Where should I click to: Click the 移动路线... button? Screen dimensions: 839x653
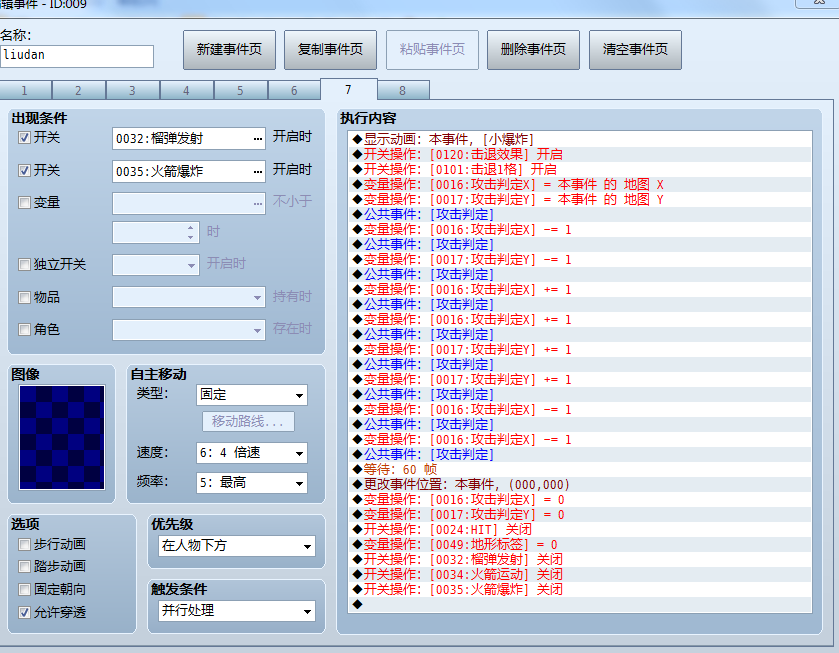[x=248, y=421]
